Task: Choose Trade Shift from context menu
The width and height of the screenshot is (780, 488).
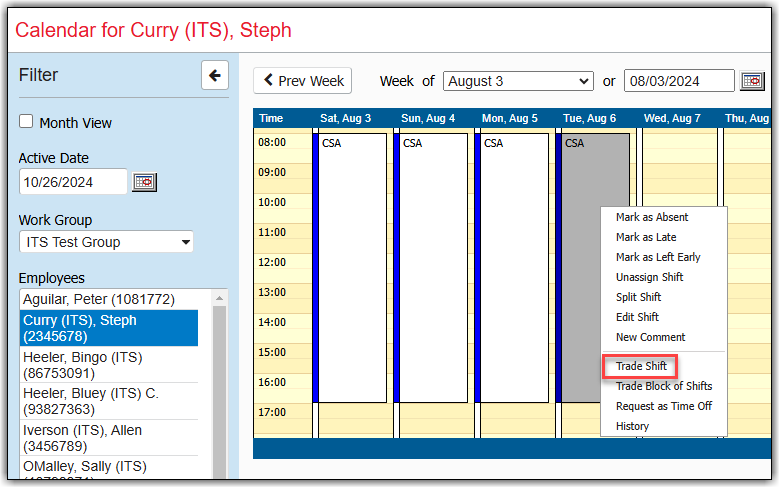Action: pyautogui.click(x=641, y=366)
